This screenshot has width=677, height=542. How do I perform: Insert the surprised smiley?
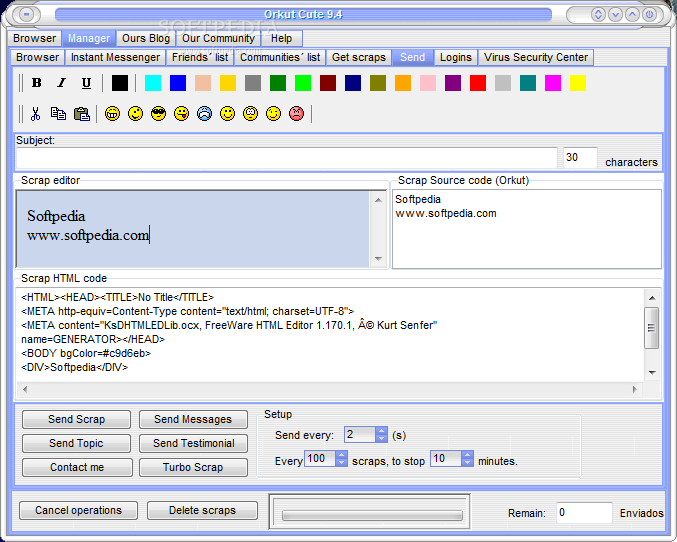250,114
